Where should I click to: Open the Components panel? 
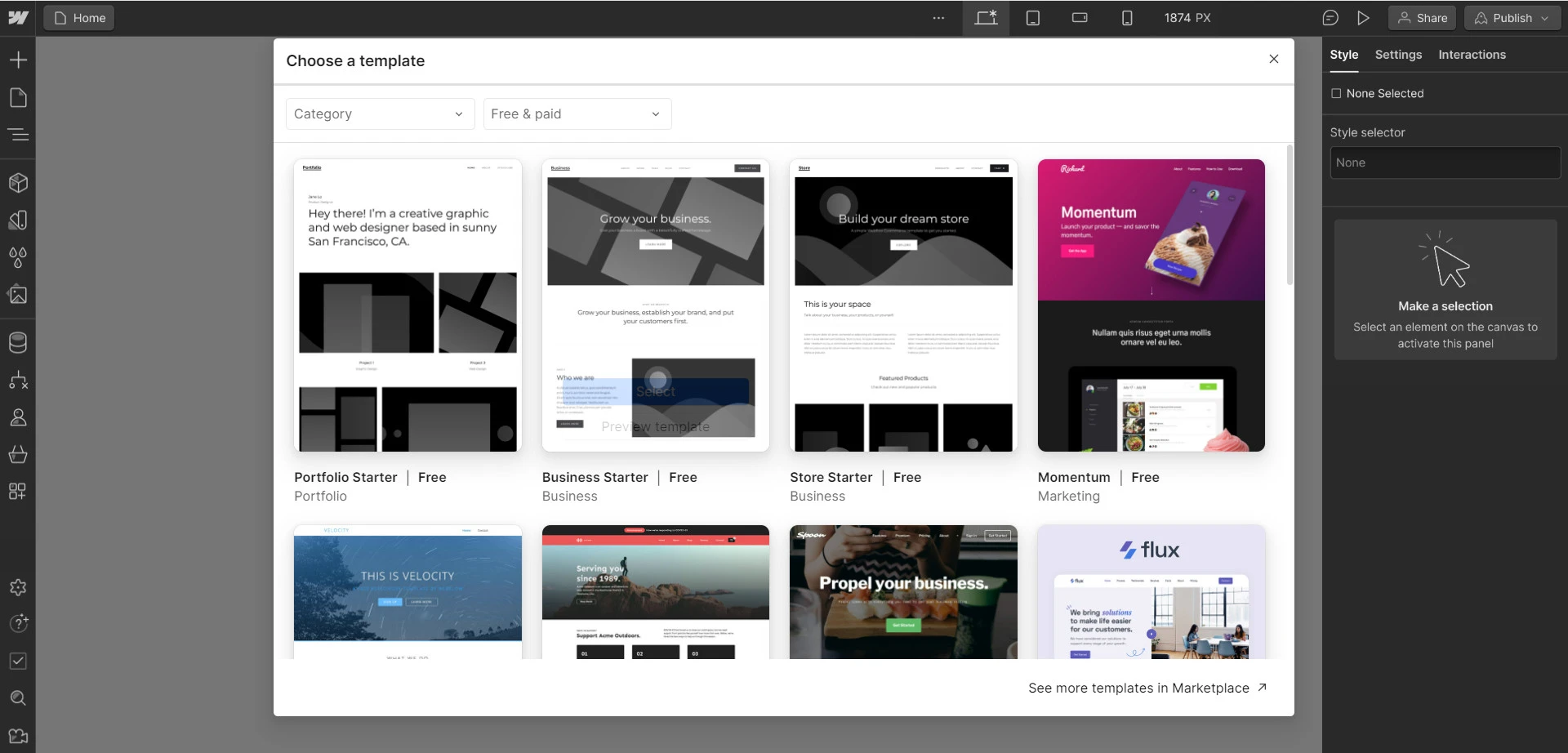(18, 182)
